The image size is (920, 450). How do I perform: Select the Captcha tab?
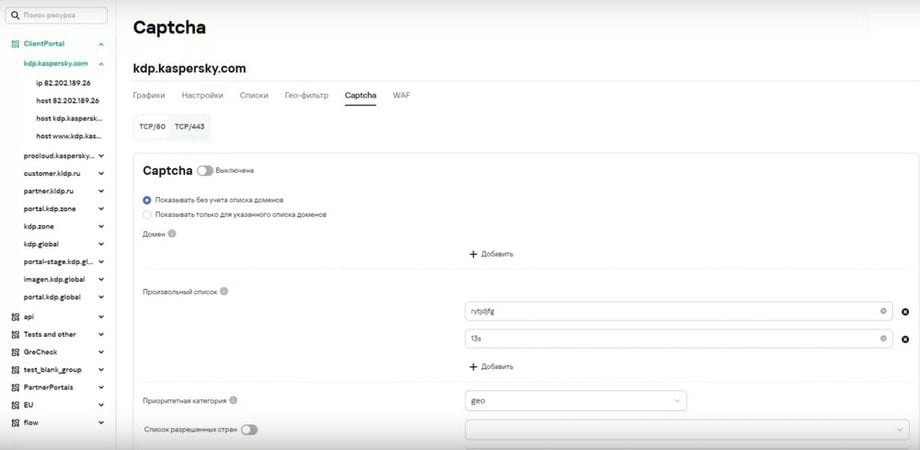(361, 96)
